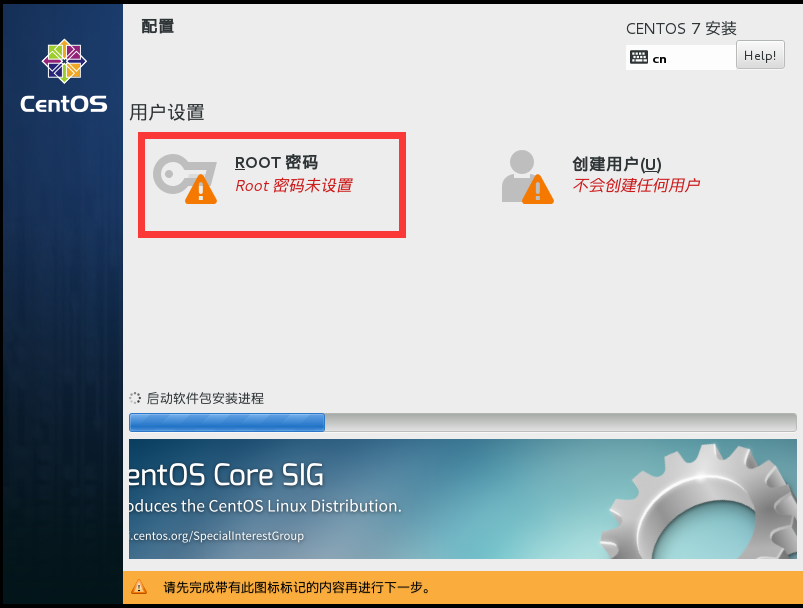
Task: Click the 启动软件包安装进程 status text
Action: coord(205,398)
